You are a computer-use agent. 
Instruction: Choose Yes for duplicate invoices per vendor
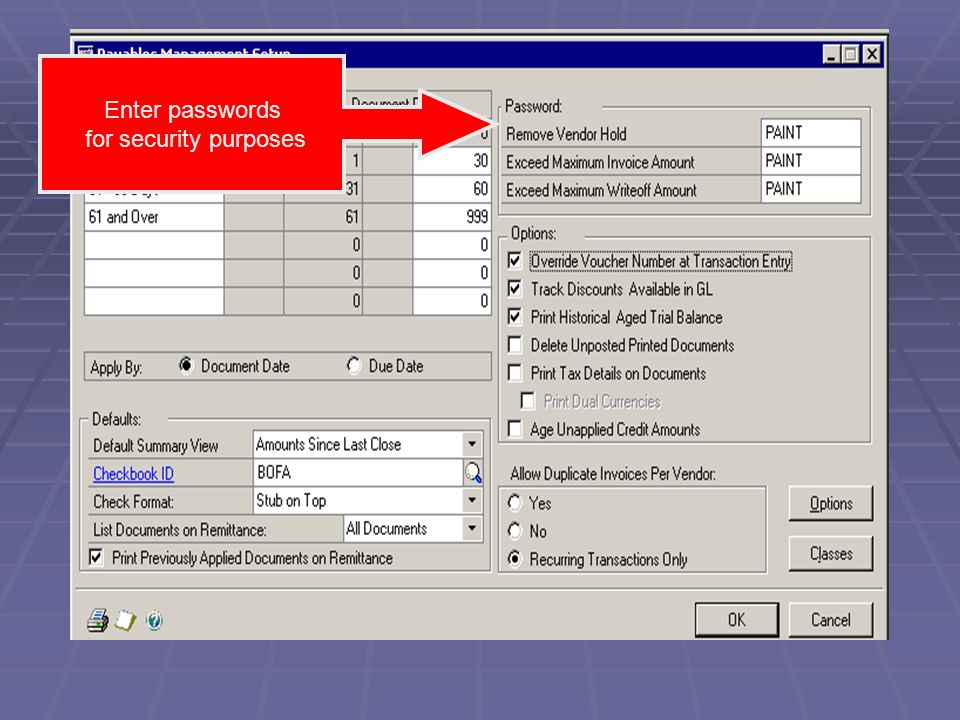point(515,503)
